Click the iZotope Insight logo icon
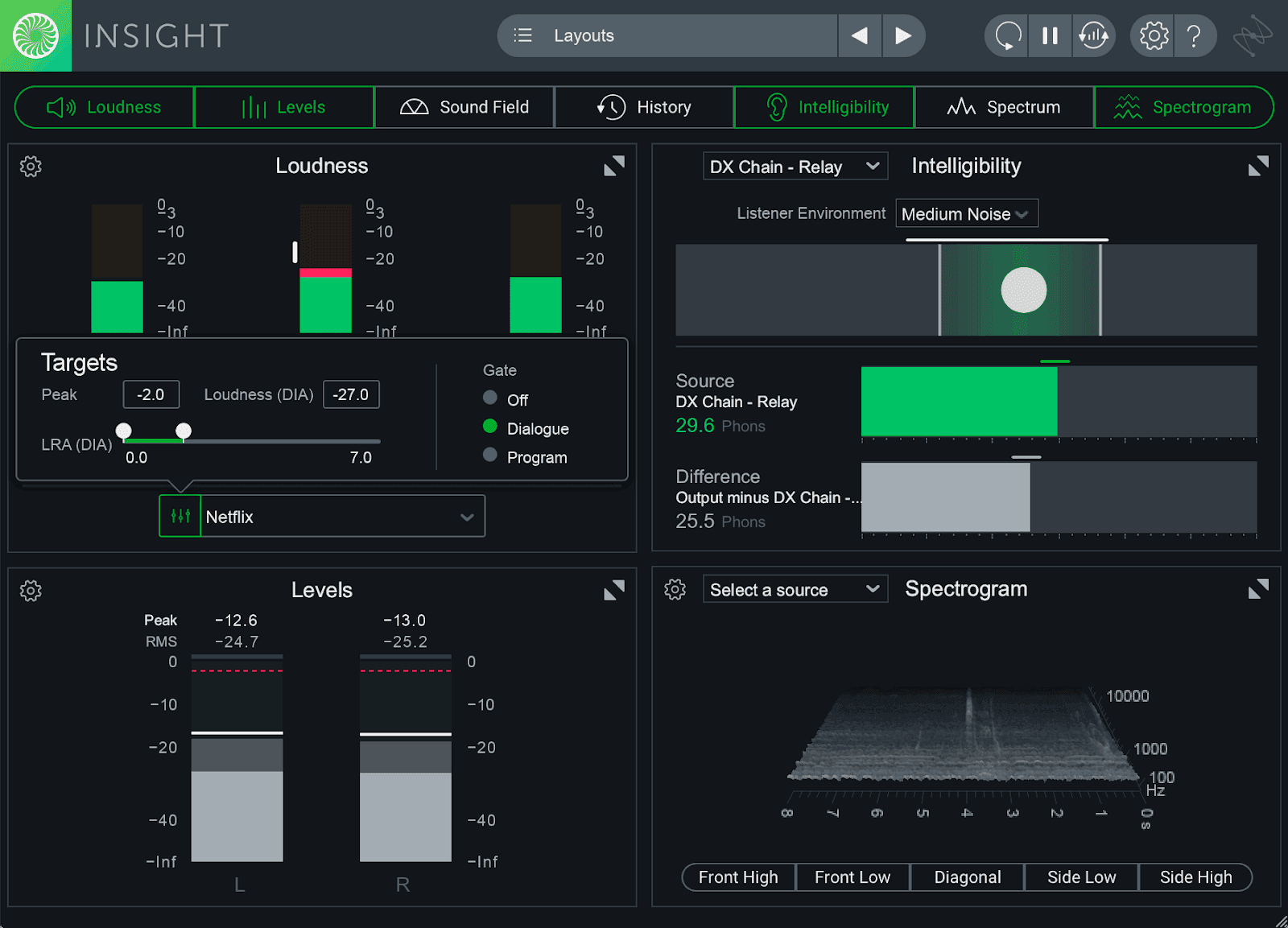Screen dimensions: 1288x928 click(35, 35)
